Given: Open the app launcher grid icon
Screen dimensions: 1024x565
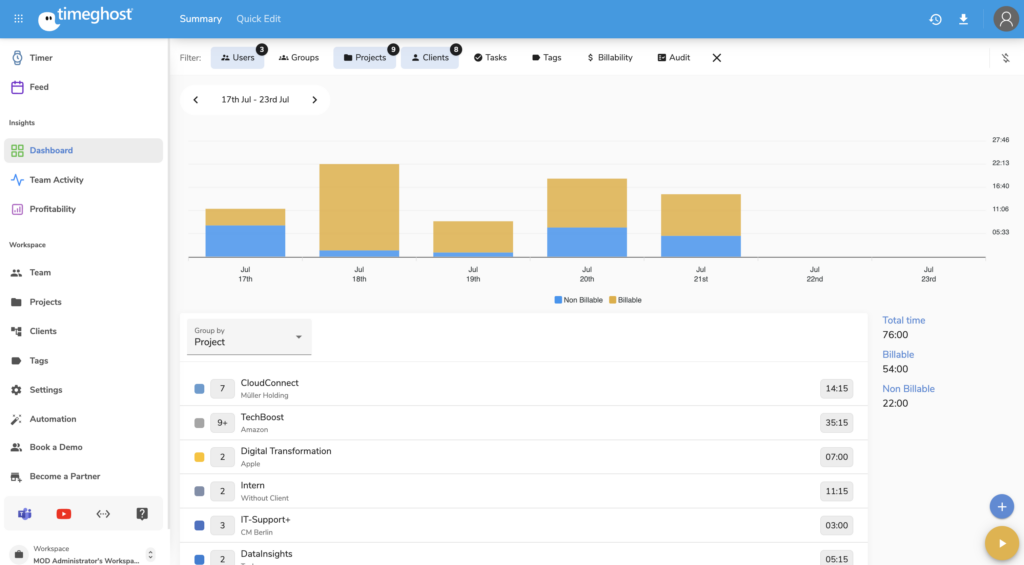Looking at the screenshot, I should pyautogui.click(x=18, y=19).
